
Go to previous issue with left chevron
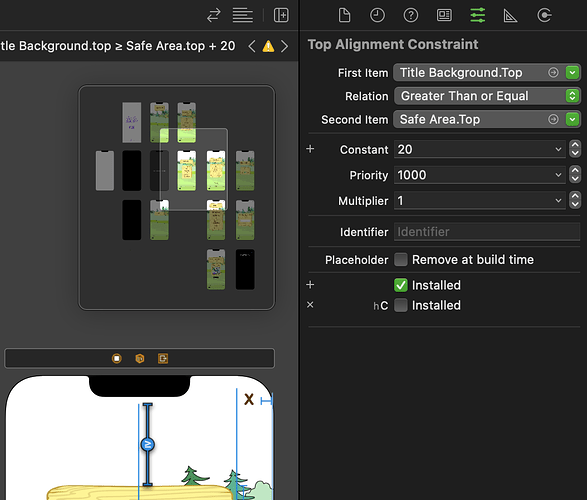click(252, 46)
